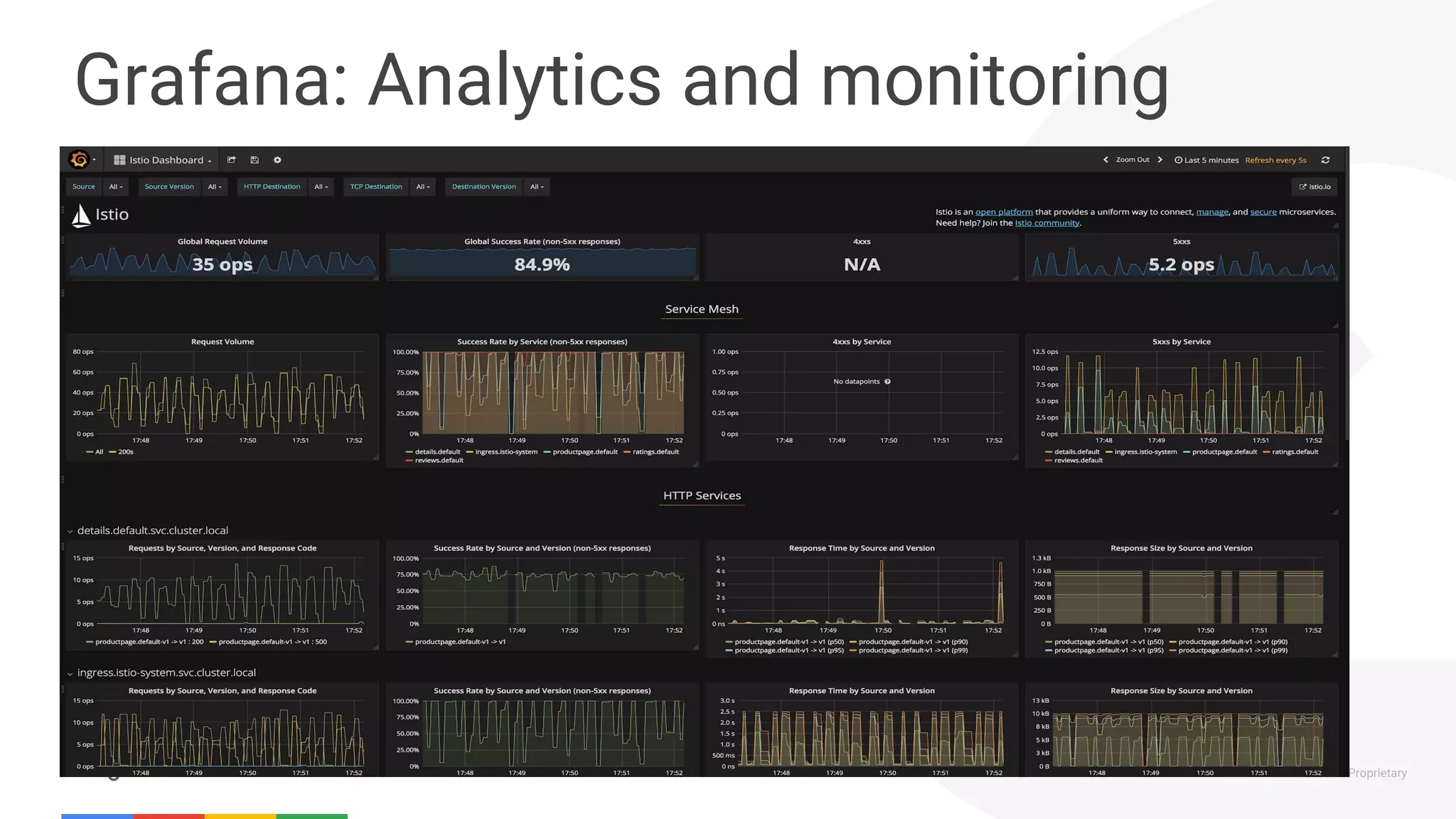Follow the manage link
The width and height of the screenshot is (1456, 819).
click(1212, 212)
